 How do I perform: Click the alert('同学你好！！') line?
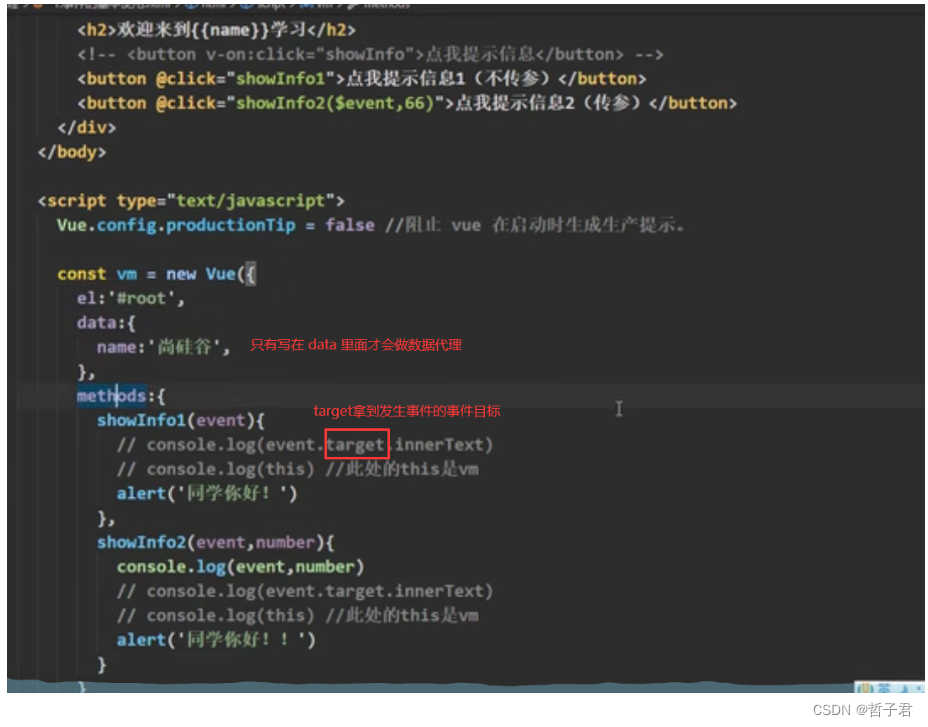(216, 640)
